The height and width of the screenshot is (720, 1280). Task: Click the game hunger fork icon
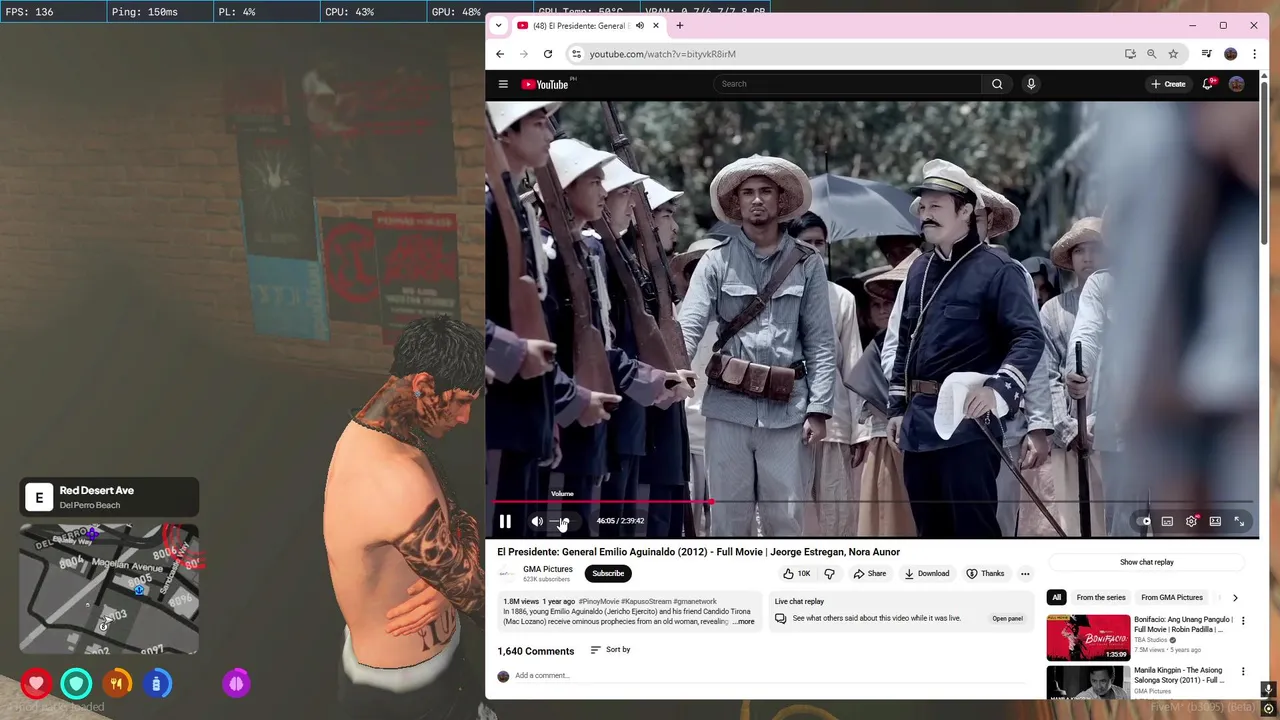pyautogui.click(x=116, y=683)
